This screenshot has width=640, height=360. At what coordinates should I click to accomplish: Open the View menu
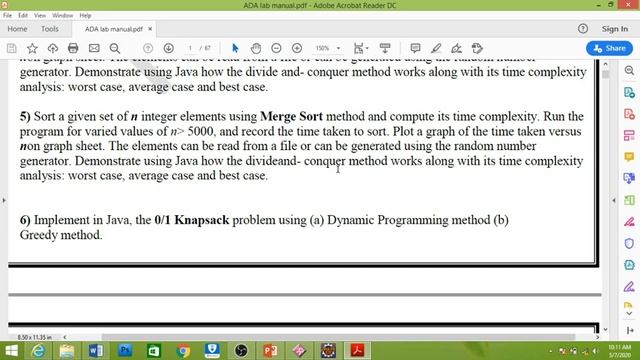click(40, 16)
